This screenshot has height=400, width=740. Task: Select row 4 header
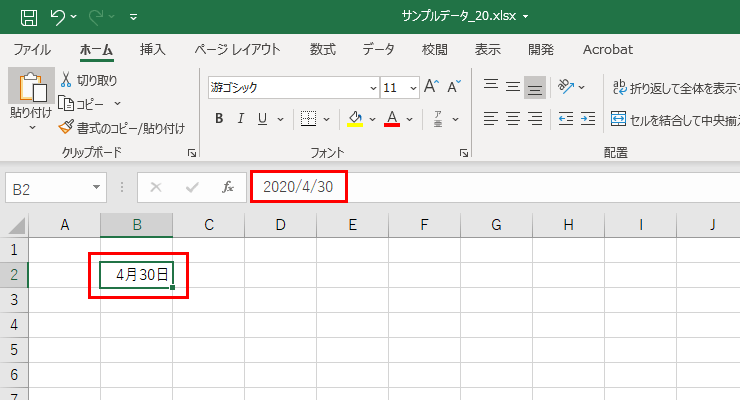[14, 325]
